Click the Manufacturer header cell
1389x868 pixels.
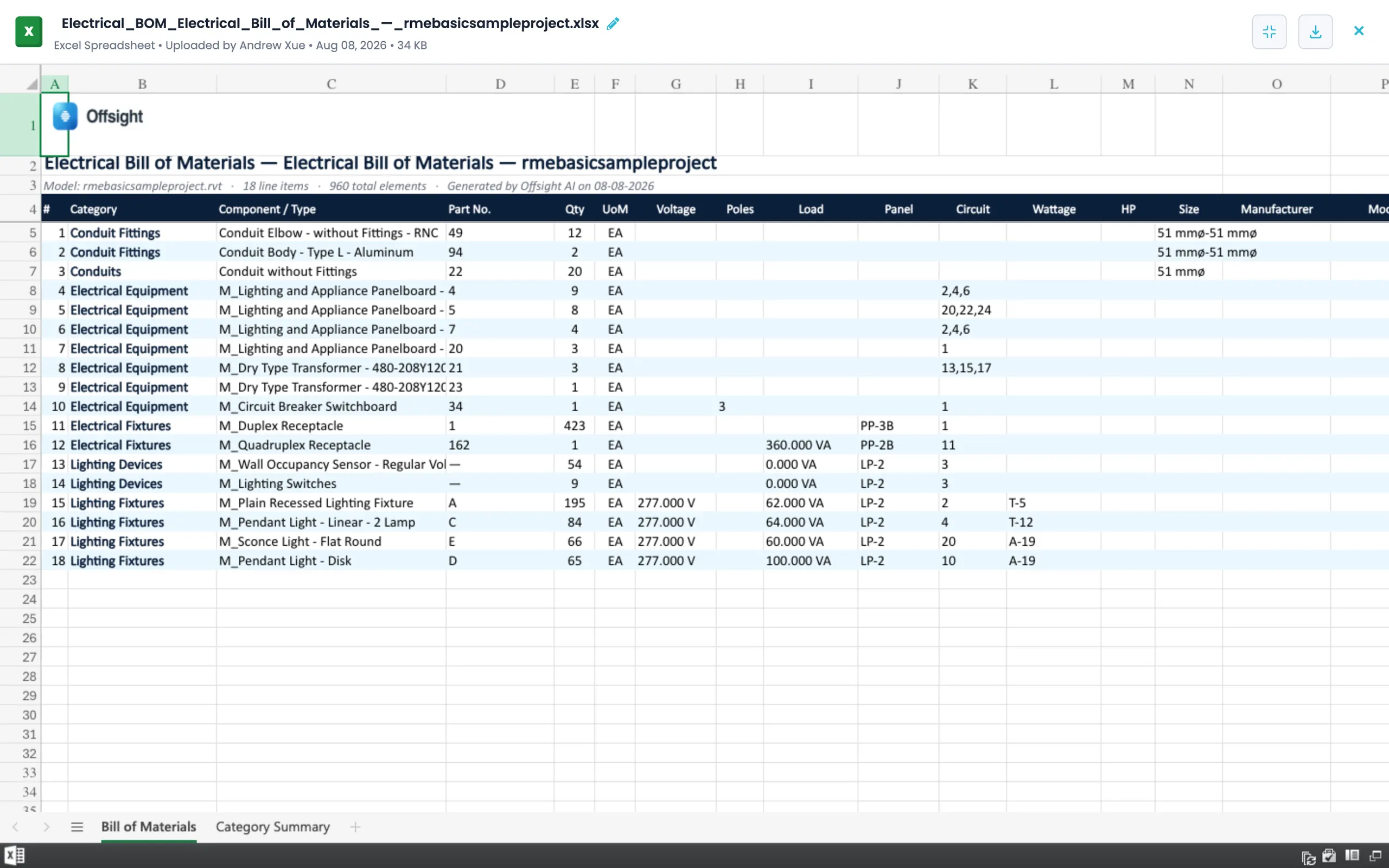[x=1277, y=209]
